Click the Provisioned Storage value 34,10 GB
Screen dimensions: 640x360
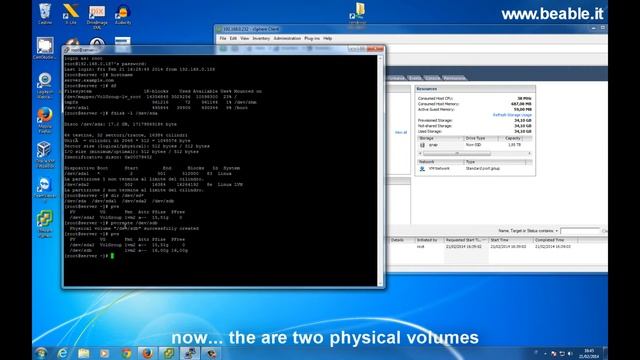tap(523, 120)
